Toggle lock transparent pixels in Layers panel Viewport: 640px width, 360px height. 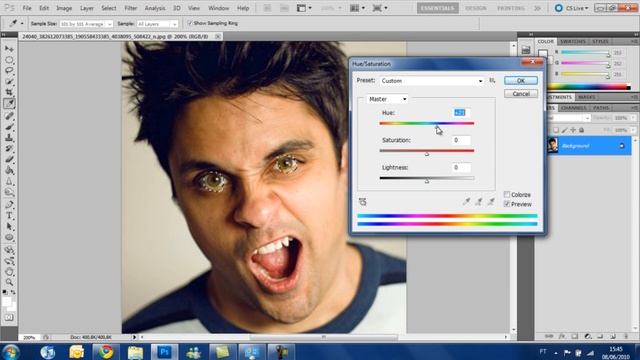(556, 130)
